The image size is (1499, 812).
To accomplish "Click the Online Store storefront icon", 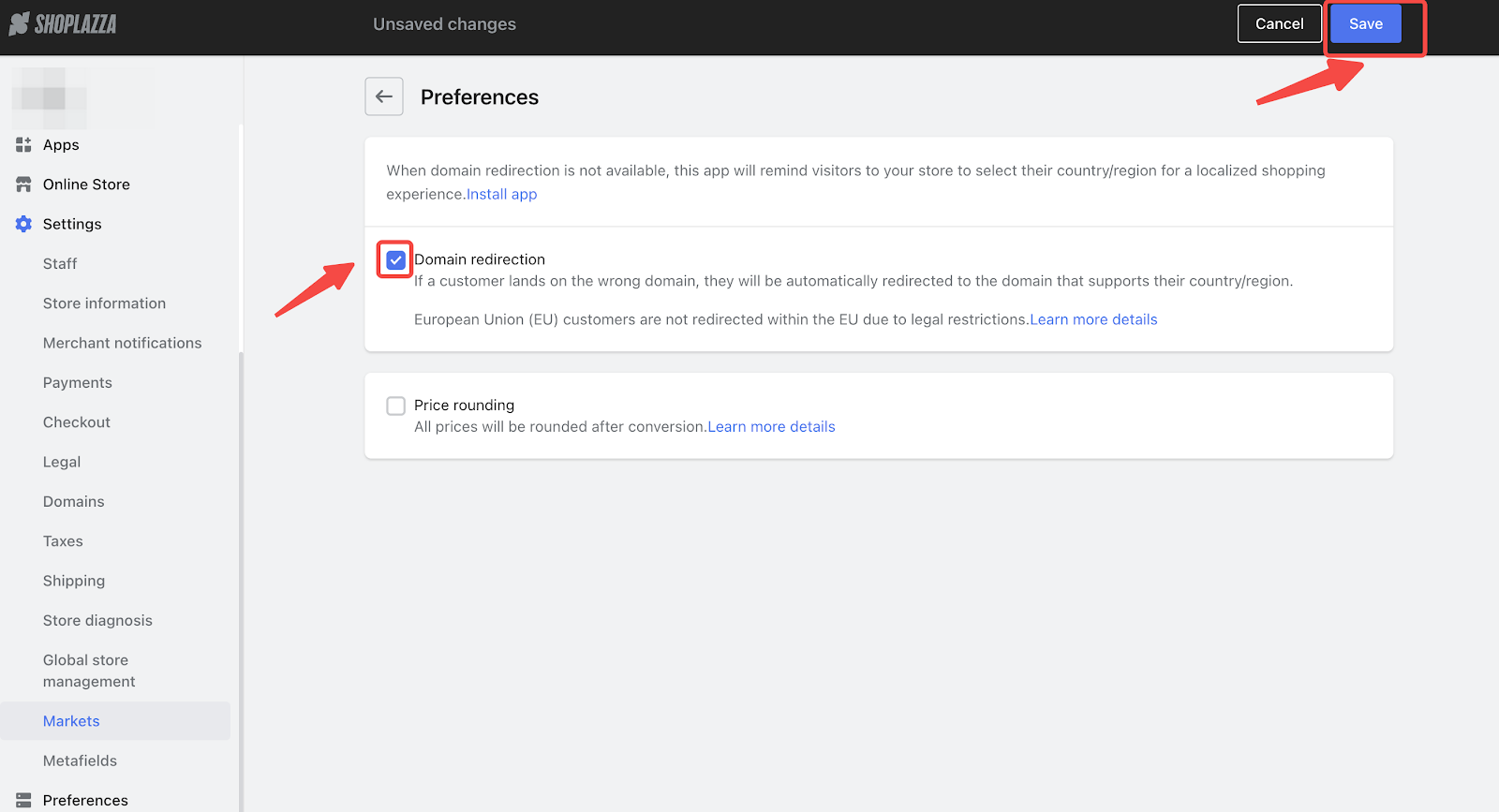I will 23,185.
